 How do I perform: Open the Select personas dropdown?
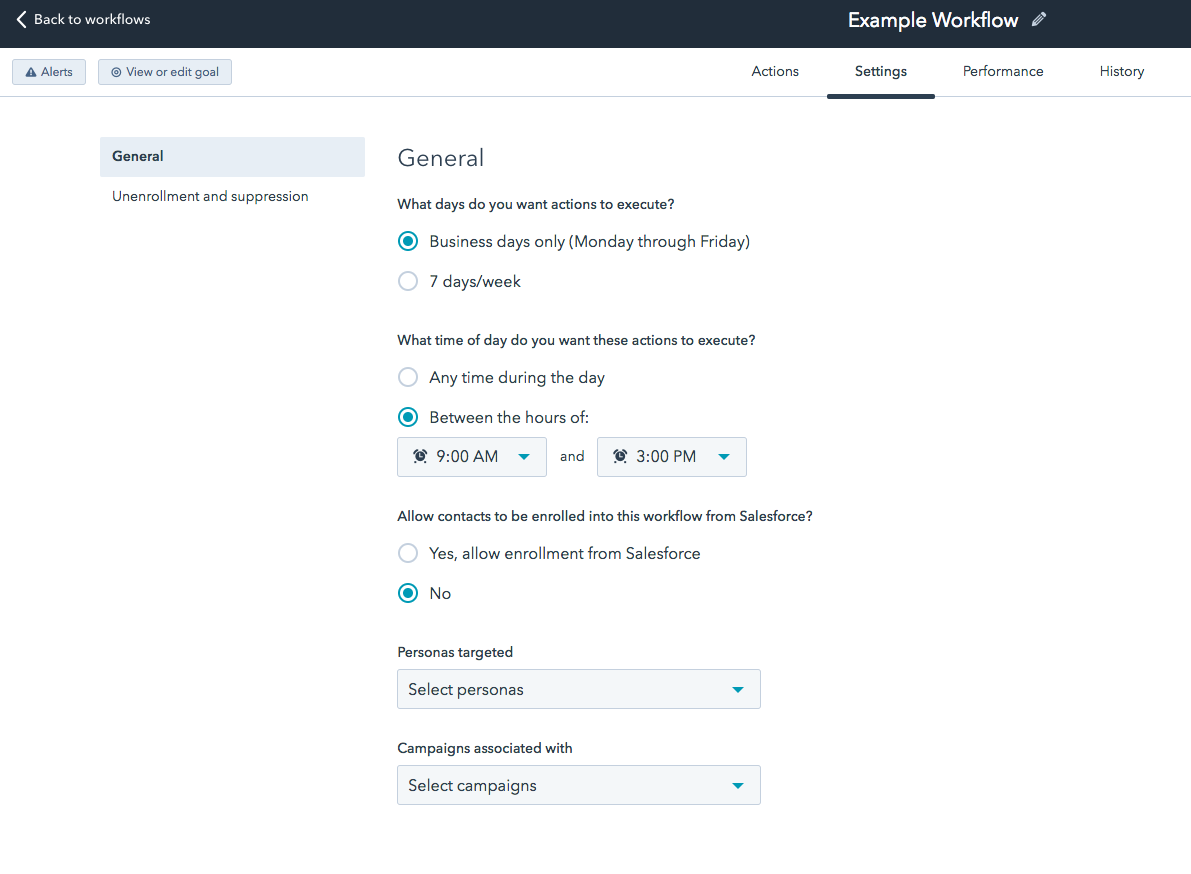578,689
